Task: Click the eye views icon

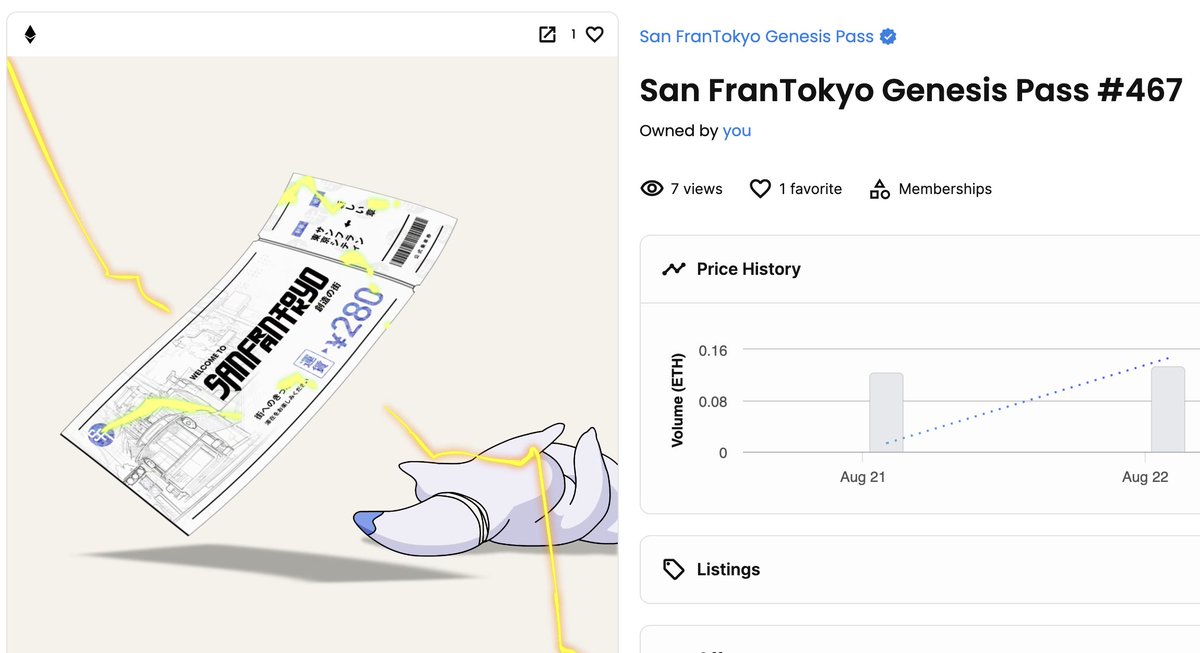Action: coord(652,188)
